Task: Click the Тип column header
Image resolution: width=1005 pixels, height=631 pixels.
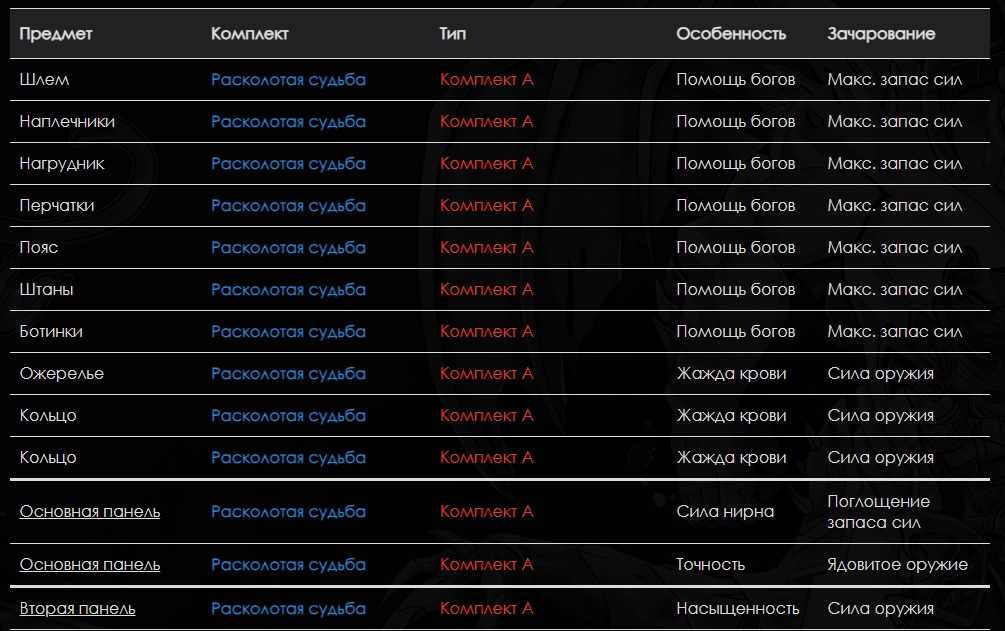Action: (x=453, y=34)
